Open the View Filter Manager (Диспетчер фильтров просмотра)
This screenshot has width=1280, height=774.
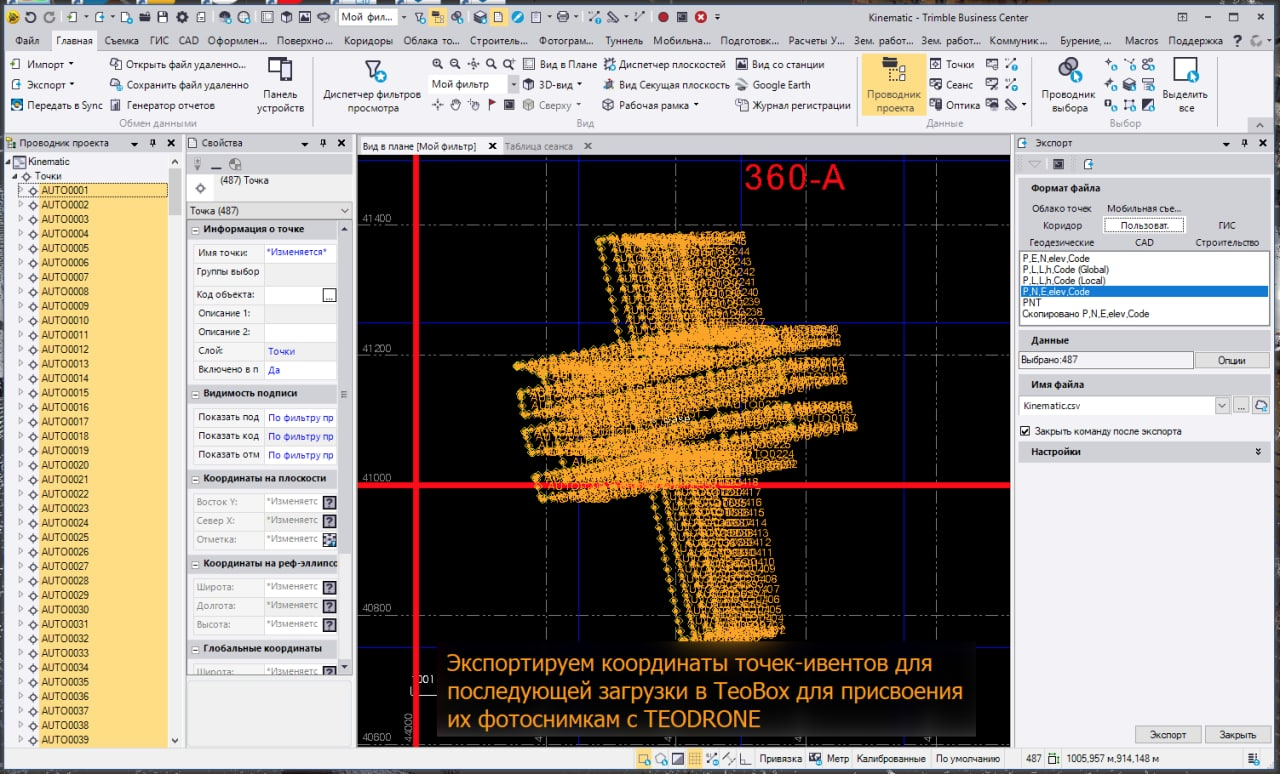pyautogui.click(x=373, y=84)
